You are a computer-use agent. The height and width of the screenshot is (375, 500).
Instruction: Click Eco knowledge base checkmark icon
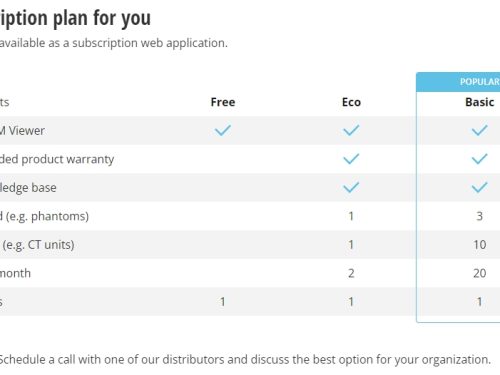[351, 187]
